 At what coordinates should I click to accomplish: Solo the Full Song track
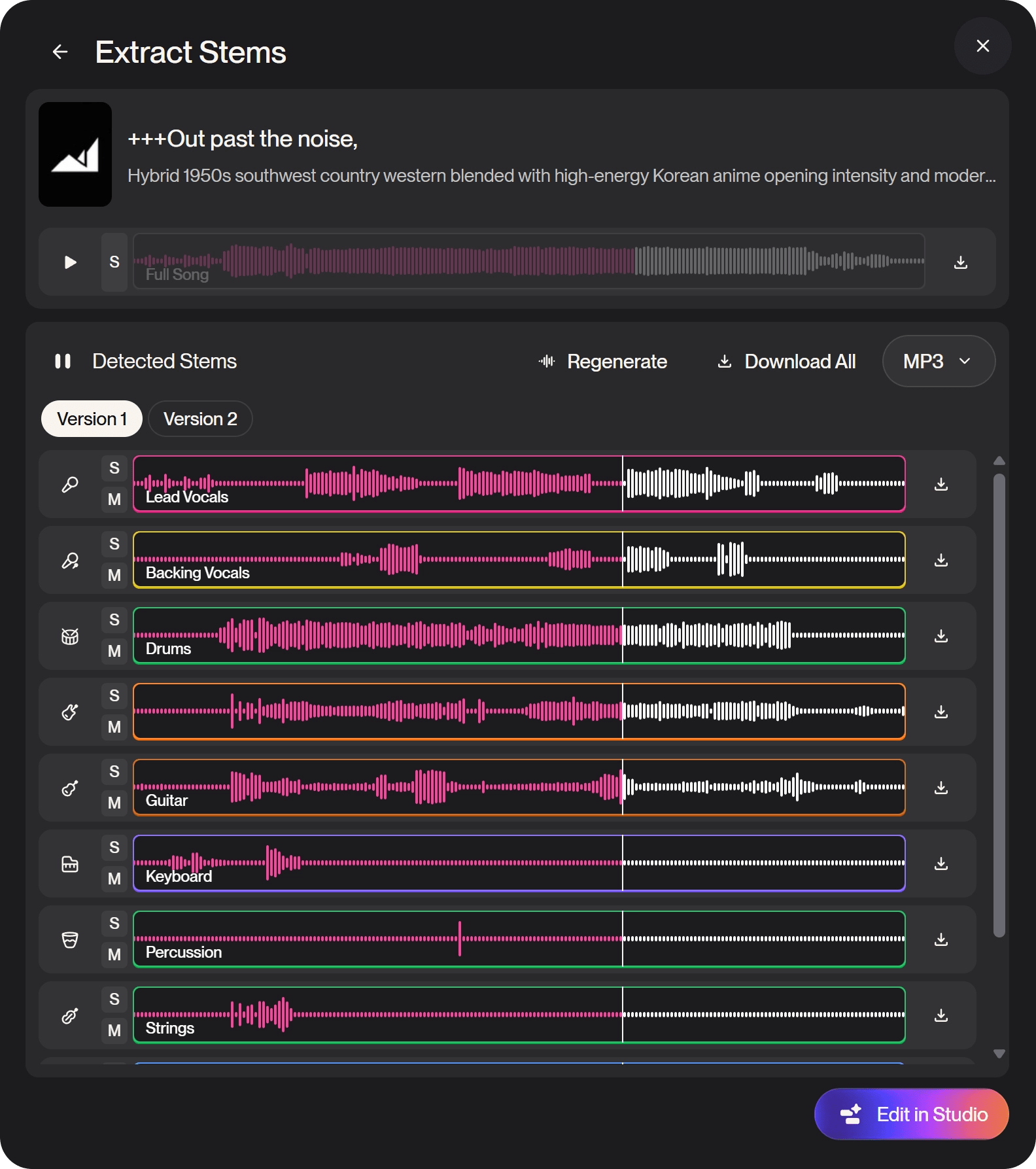click(114, 262)
